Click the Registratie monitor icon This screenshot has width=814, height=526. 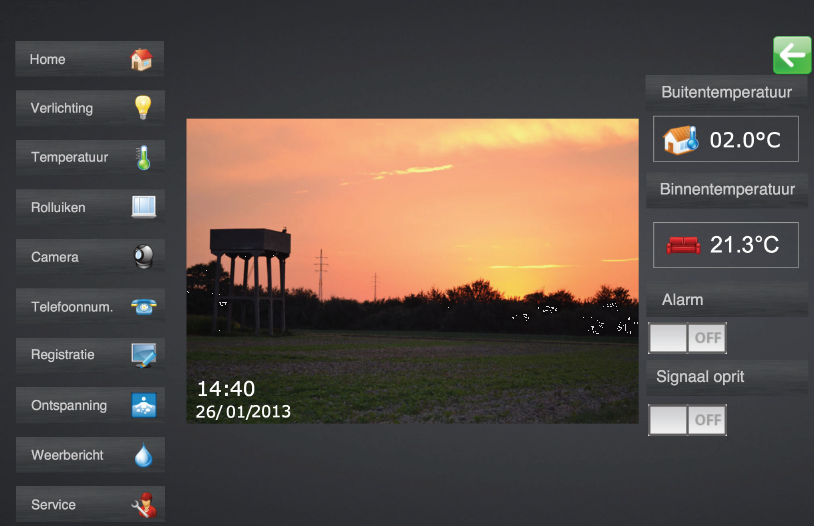click(144, 355)
